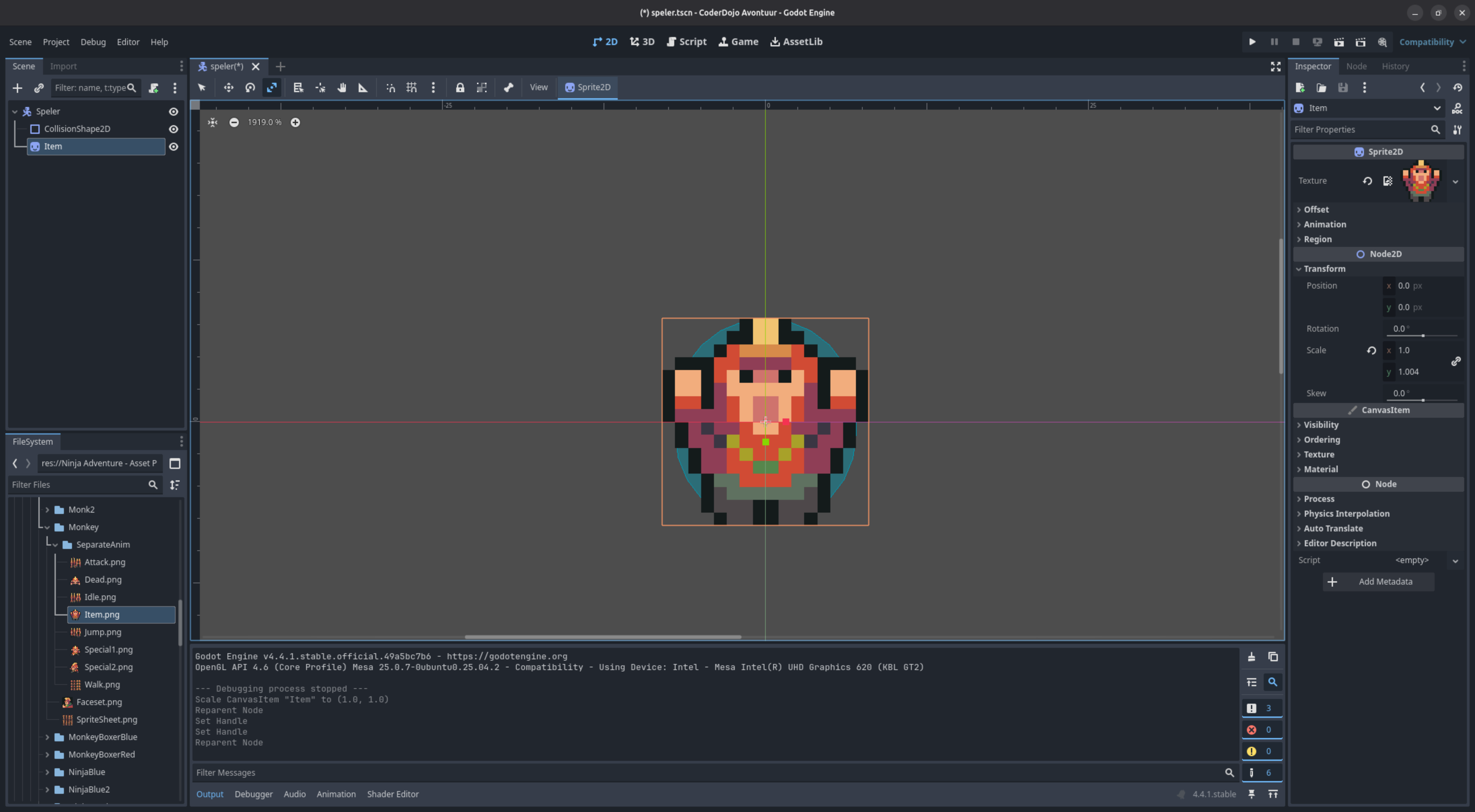1475x812 pixels.
Task: Expand the Visibility section
Action: [1378, 425]
